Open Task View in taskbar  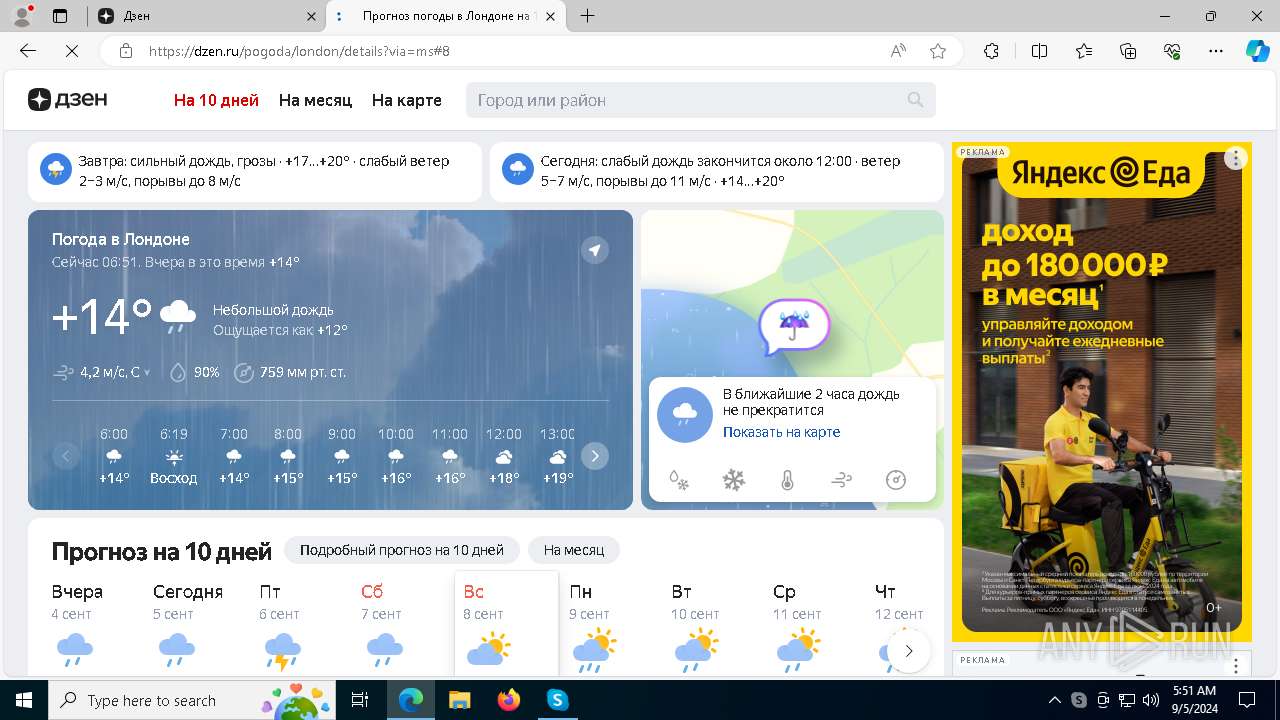pos(360,700)
